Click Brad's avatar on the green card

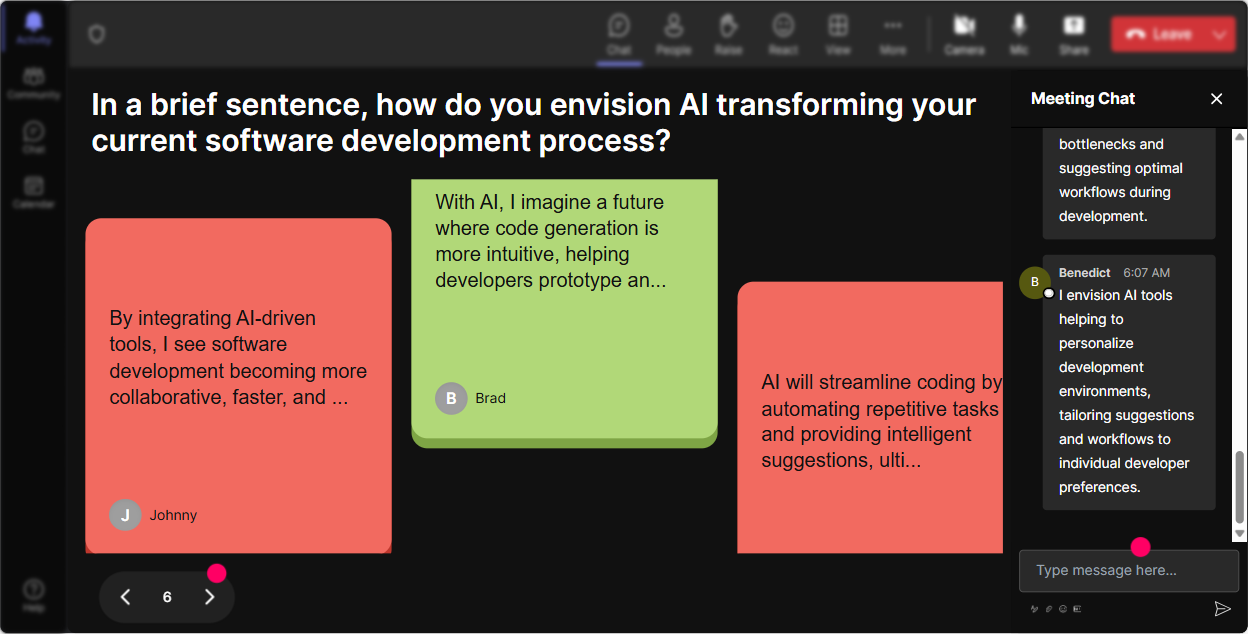pos(451,398)
